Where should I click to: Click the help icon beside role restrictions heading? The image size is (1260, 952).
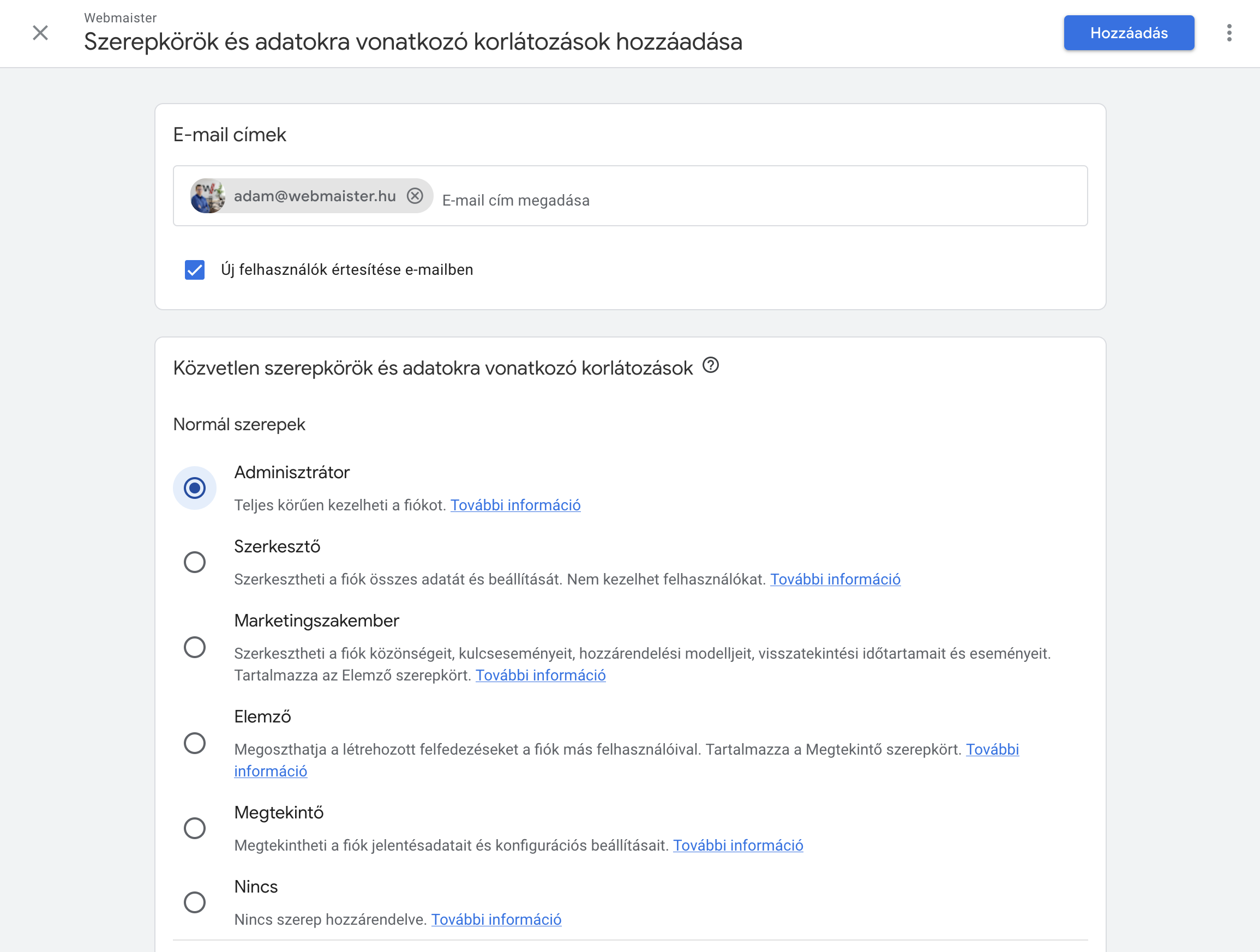[x=710, y=365]
